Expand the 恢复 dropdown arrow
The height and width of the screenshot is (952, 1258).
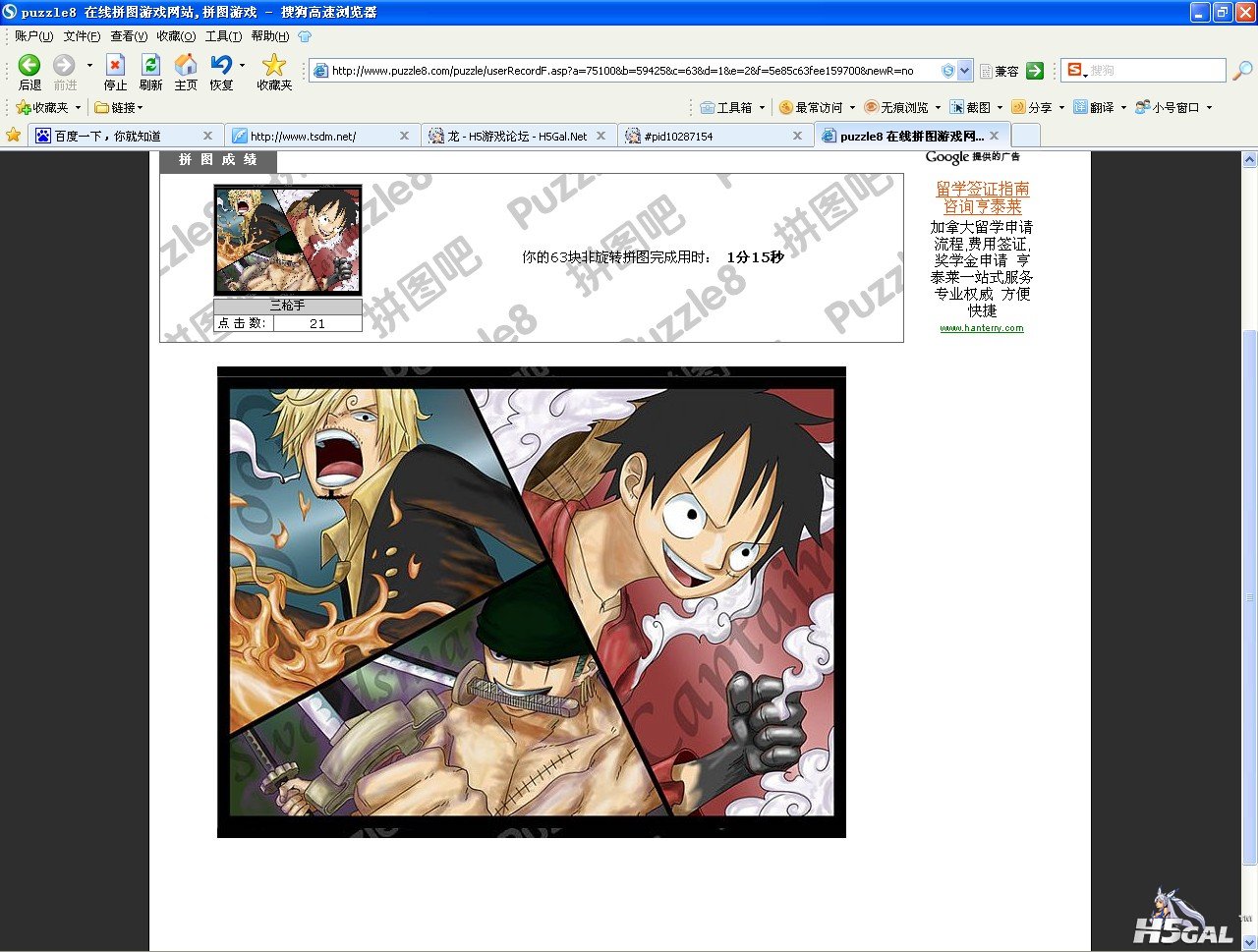point(243,66)
